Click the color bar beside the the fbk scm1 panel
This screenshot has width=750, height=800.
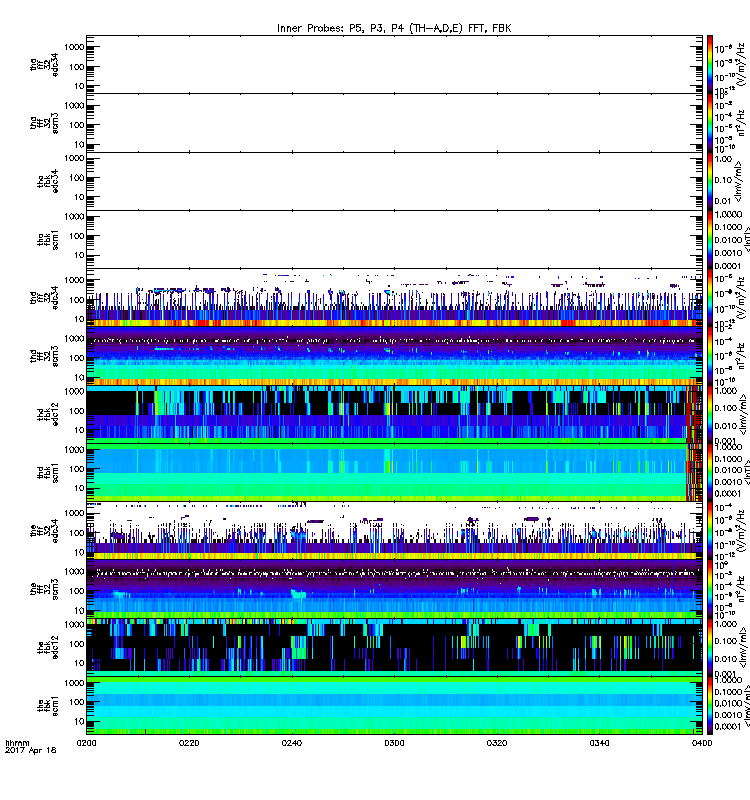pyautogui.click(x=710, y=706)
